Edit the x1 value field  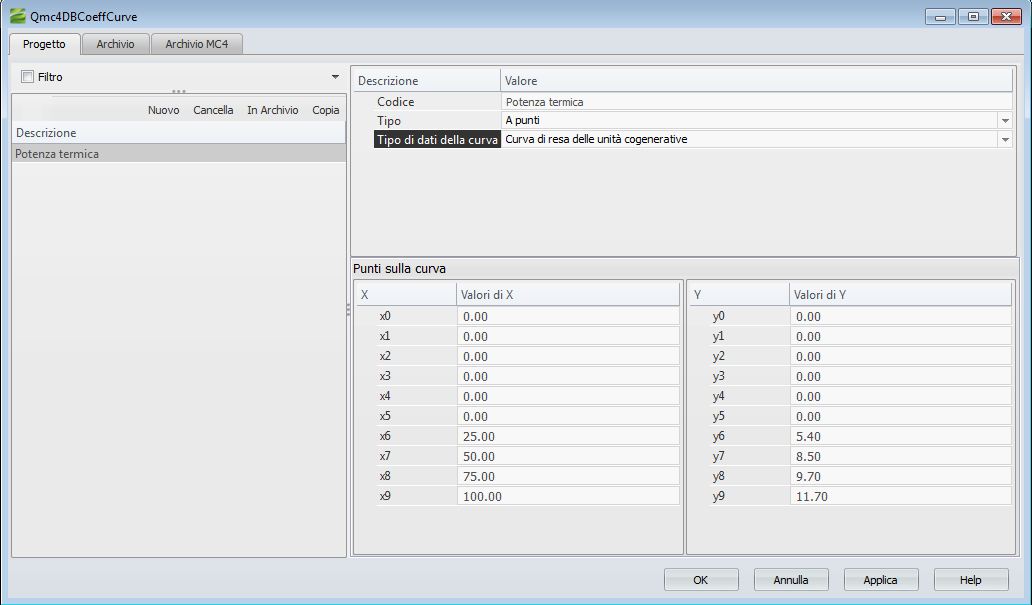tap(568, 336)
